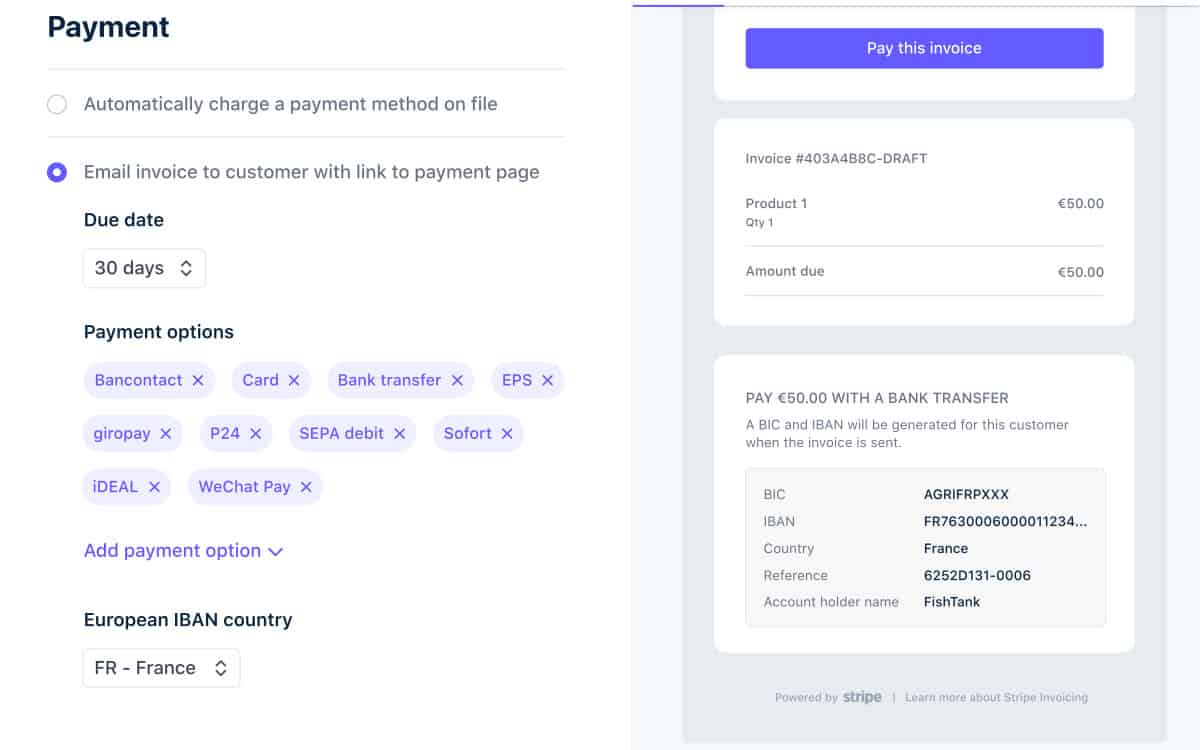
Task: Select automatically charge a payment method
Action: point(57,104)
